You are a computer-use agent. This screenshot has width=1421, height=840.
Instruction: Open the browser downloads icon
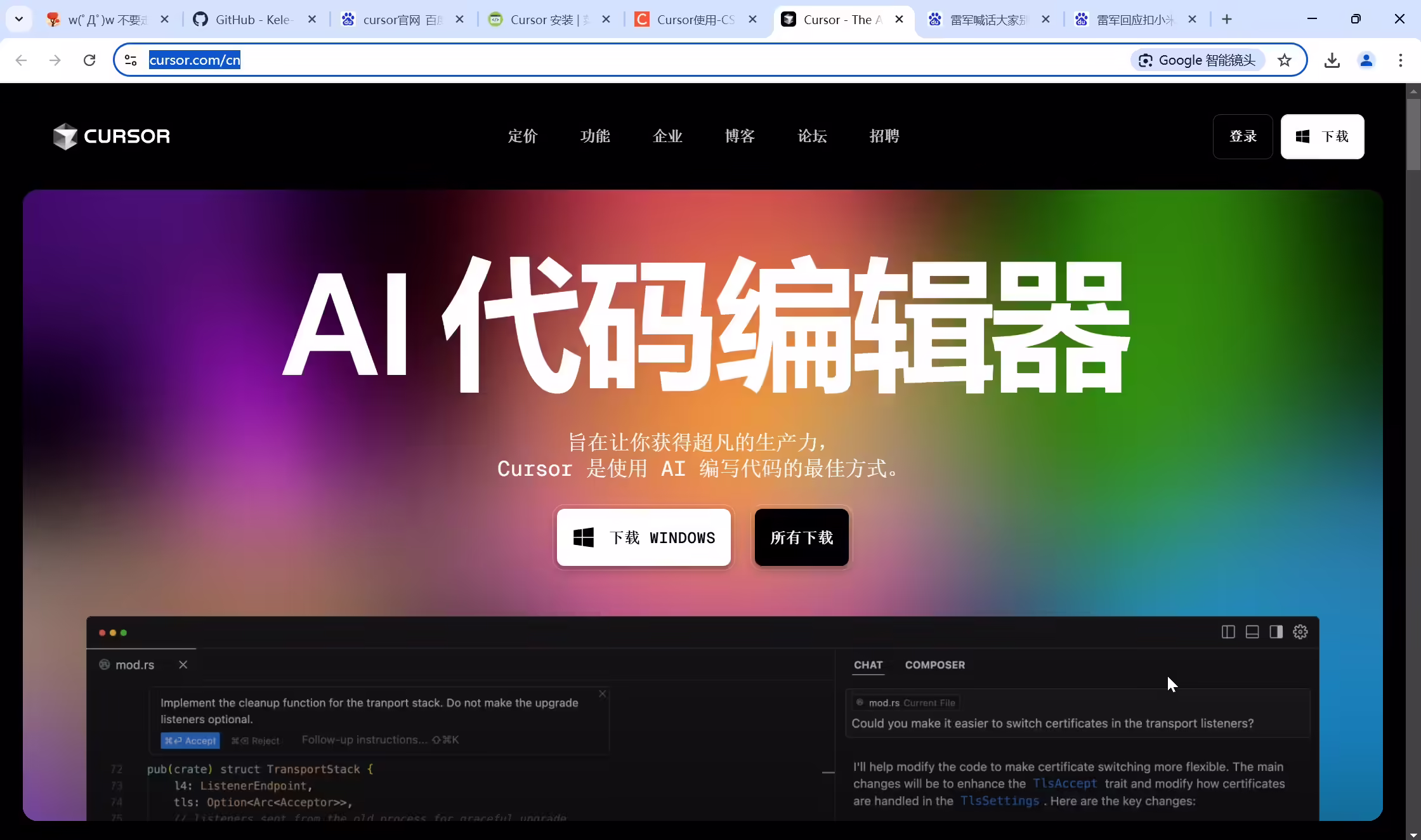(x=1332, y=60)
